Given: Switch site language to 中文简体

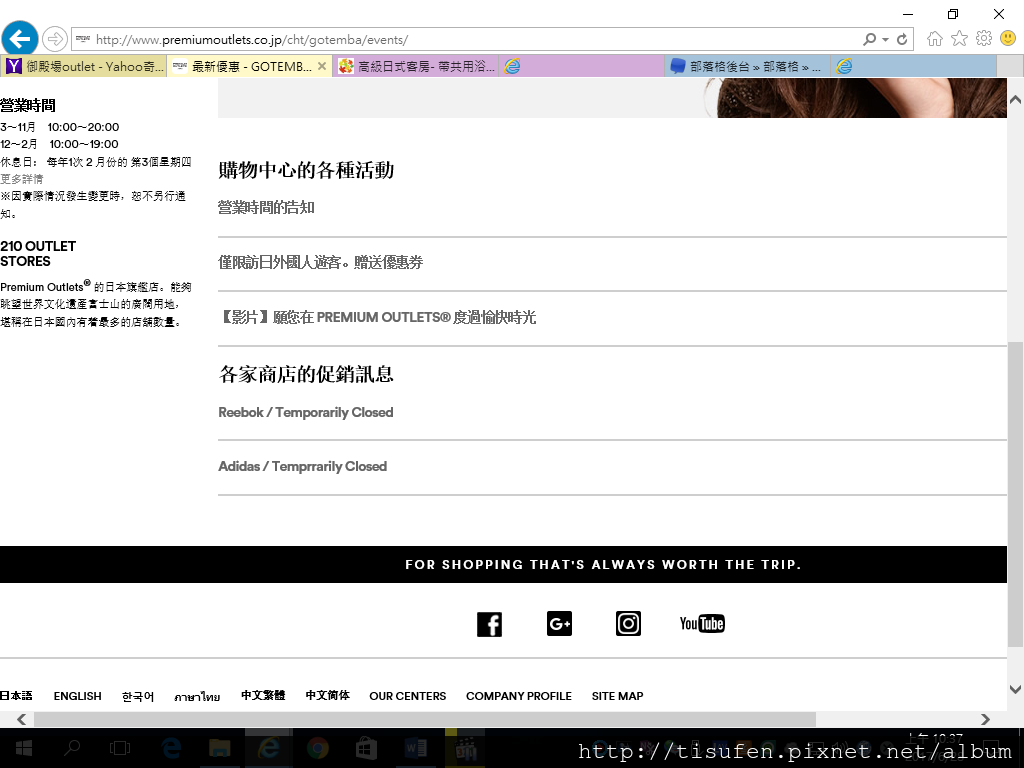Looking at the screenshot, I should coord(328,696).
